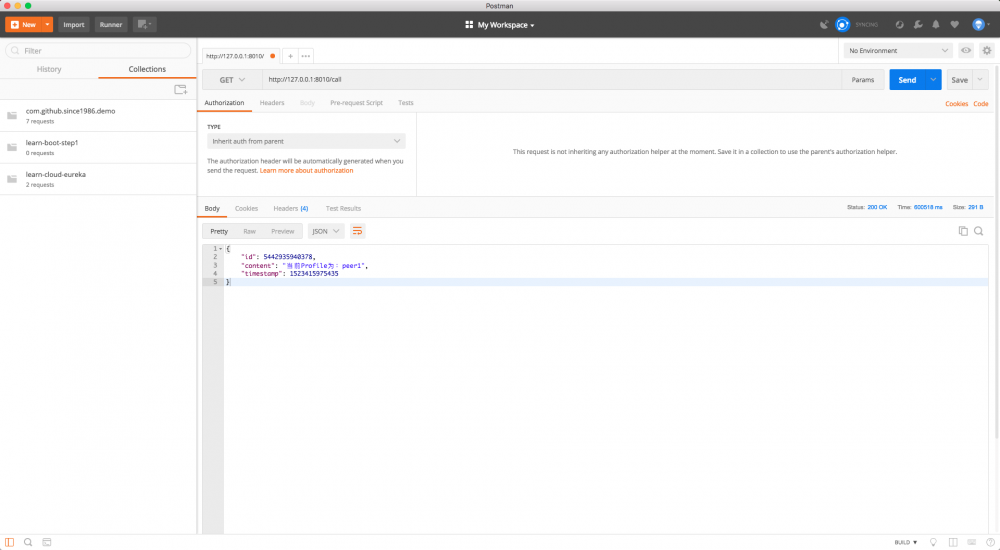Open manage environments gear icon
This screenshot has width=1000, height=550.
(987, 50)
